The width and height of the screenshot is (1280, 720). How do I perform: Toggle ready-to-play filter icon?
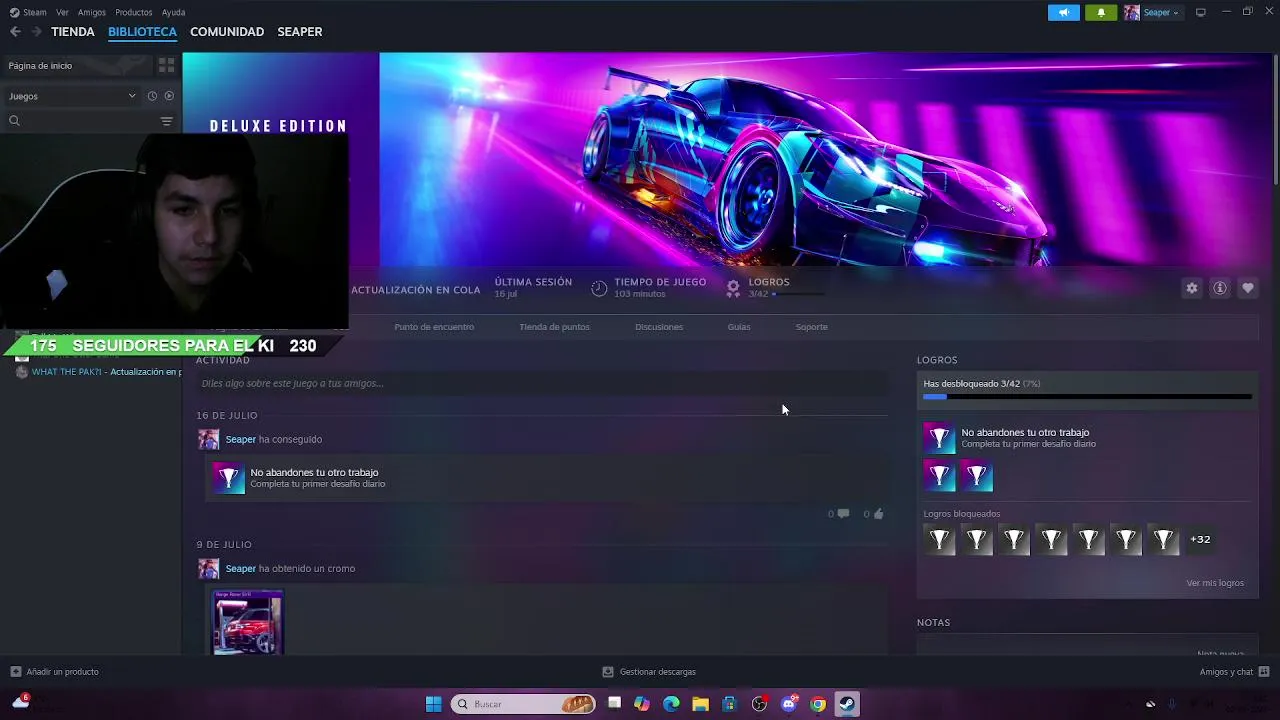coord(169,96)
